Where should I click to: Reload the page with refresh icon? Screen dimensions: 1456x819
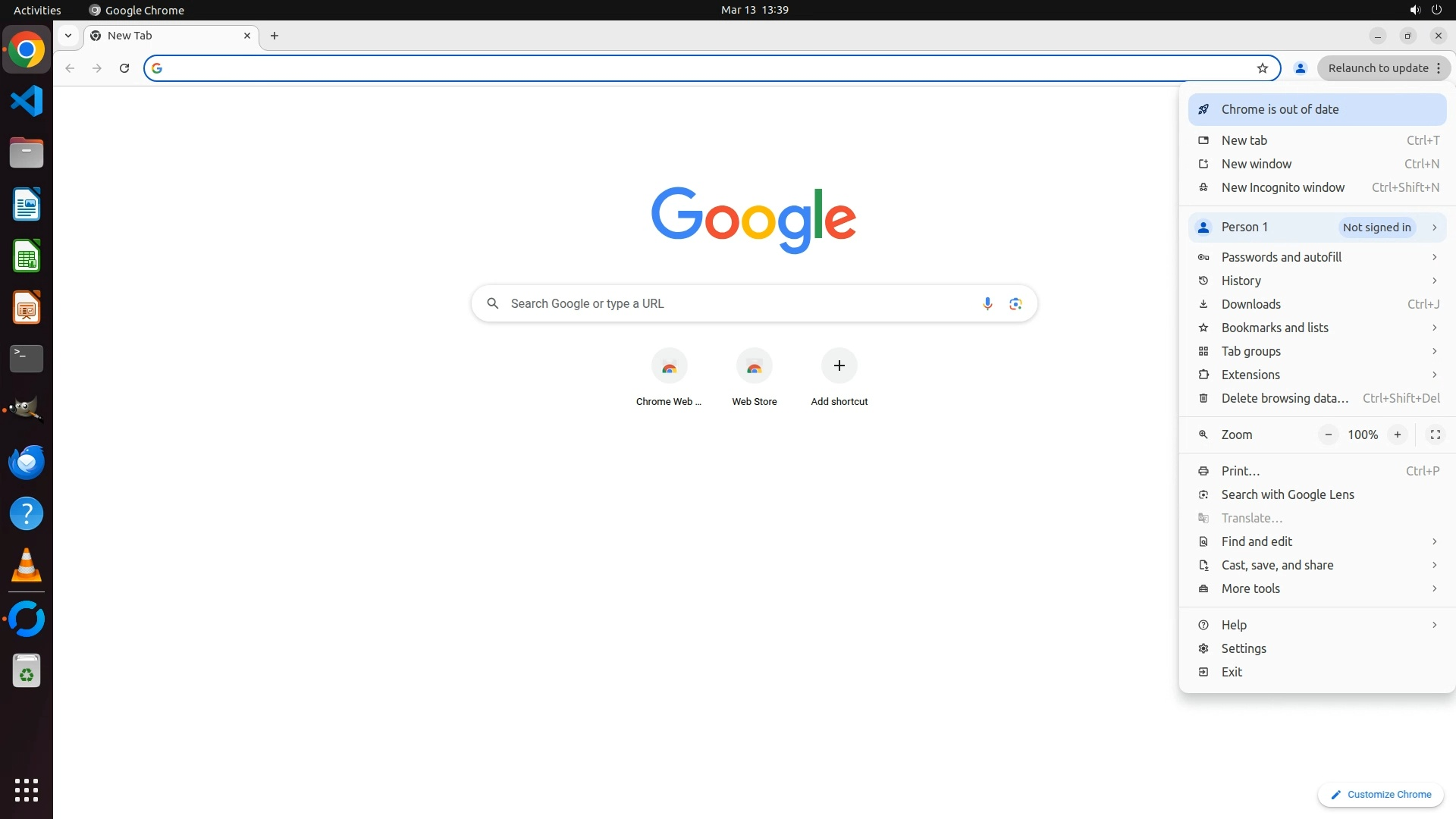pyautogui.click(x=124, y=68)
